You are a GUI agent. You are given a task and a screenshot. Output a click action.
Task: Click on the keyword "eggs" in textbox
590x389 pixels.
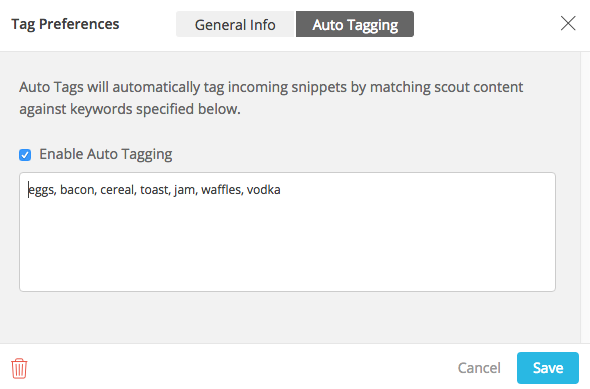pos(41,190)
